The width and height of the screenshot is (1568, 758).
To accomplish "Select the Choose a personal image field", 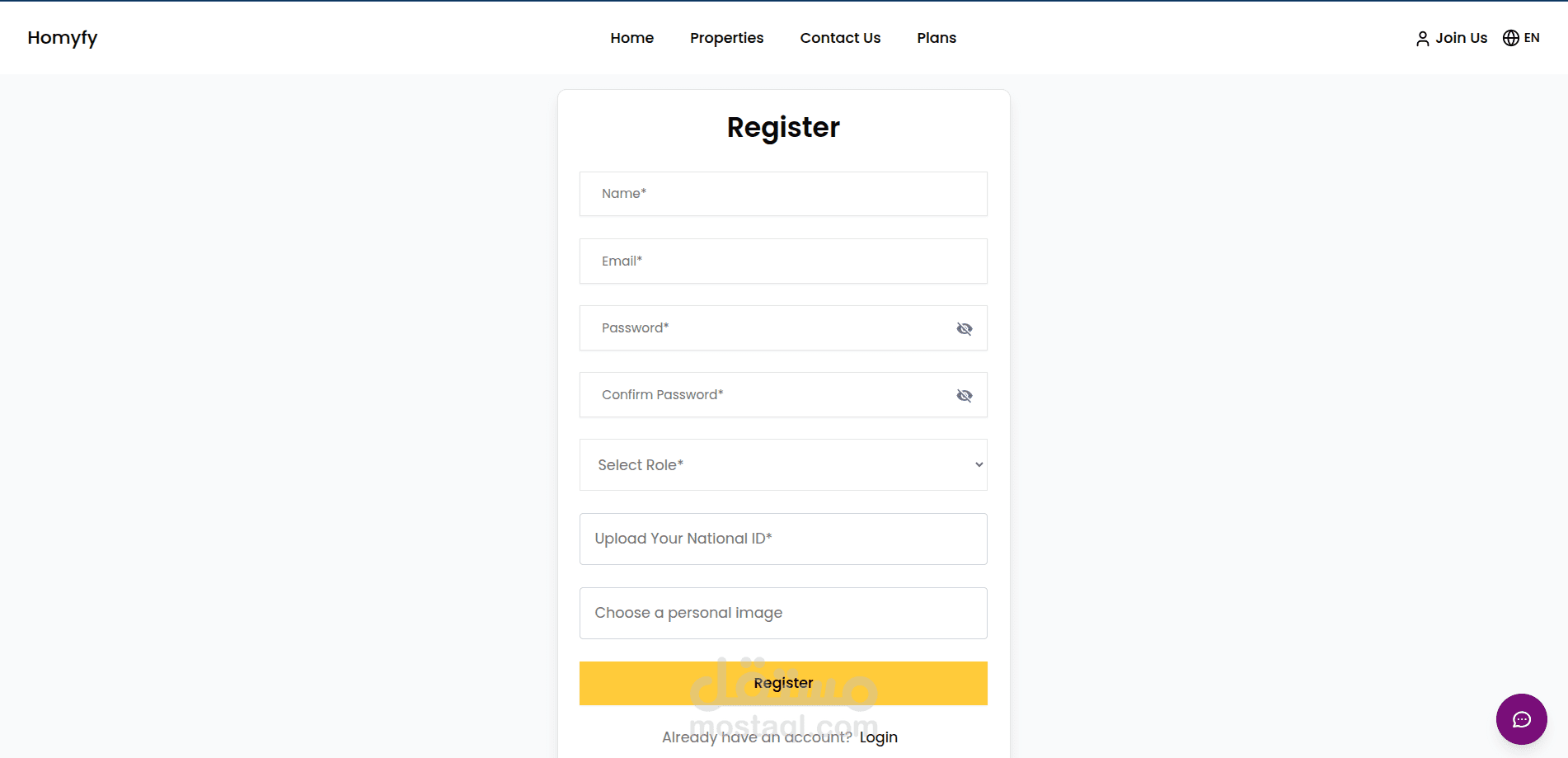I will click(x=783, y=614).
